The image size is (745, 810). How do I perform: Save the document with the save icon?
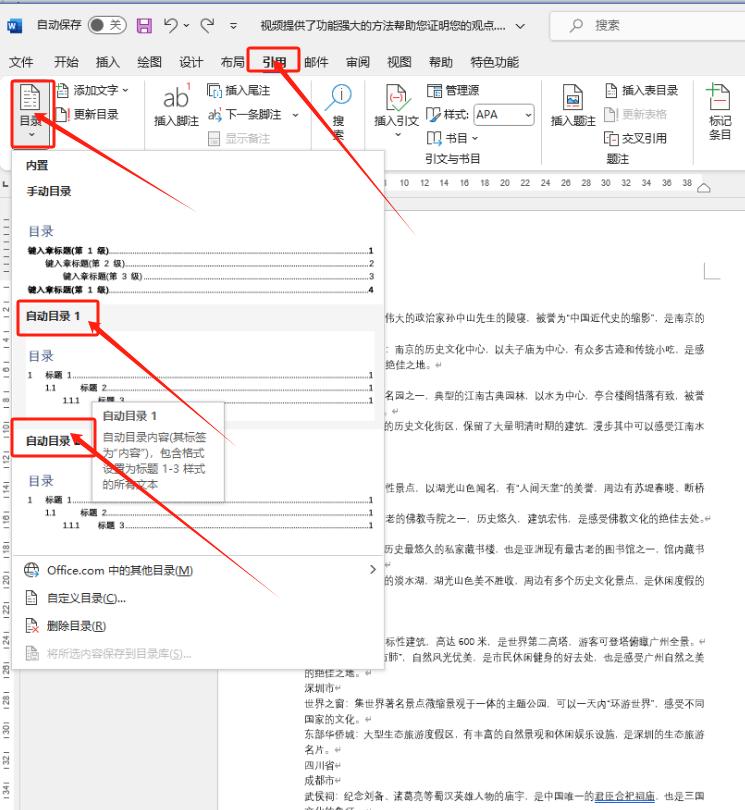point(144,24)
